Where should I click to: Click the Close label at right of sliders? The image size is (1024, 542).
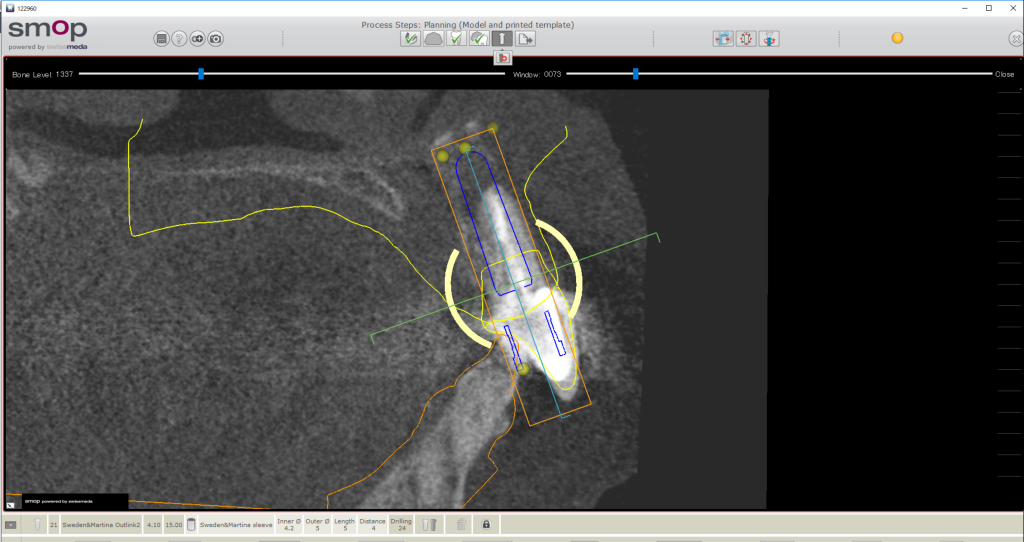1004,74
